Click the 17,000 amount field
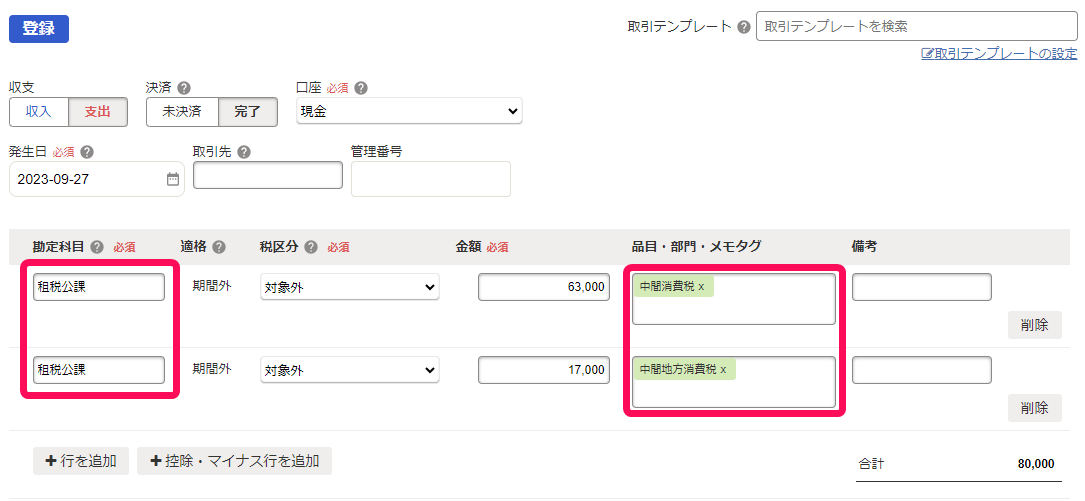The height and width of the screenshot is (501, 1085). pyautogui.click(x=544, y=370)
